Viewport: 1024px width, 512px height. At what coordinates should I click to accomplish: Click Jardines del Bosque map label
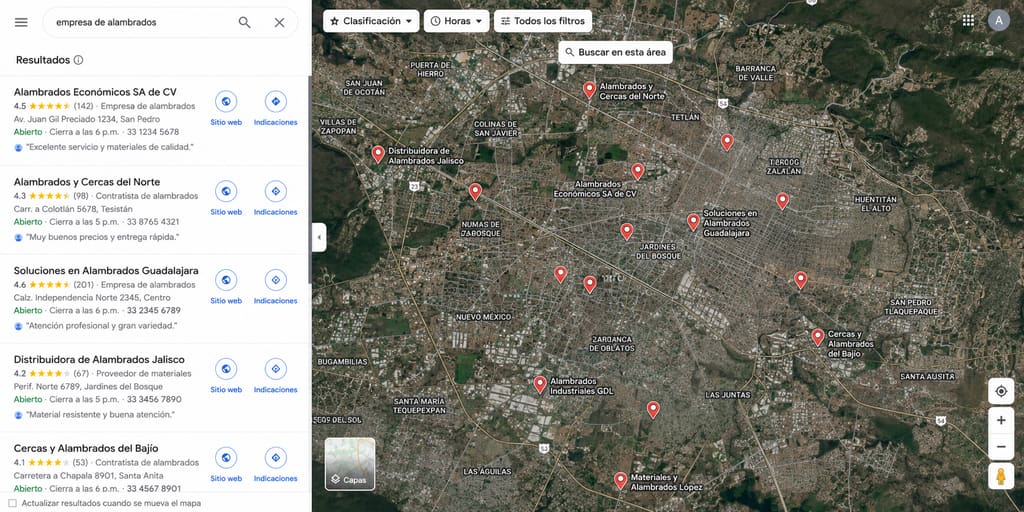[x=659, y=251]
